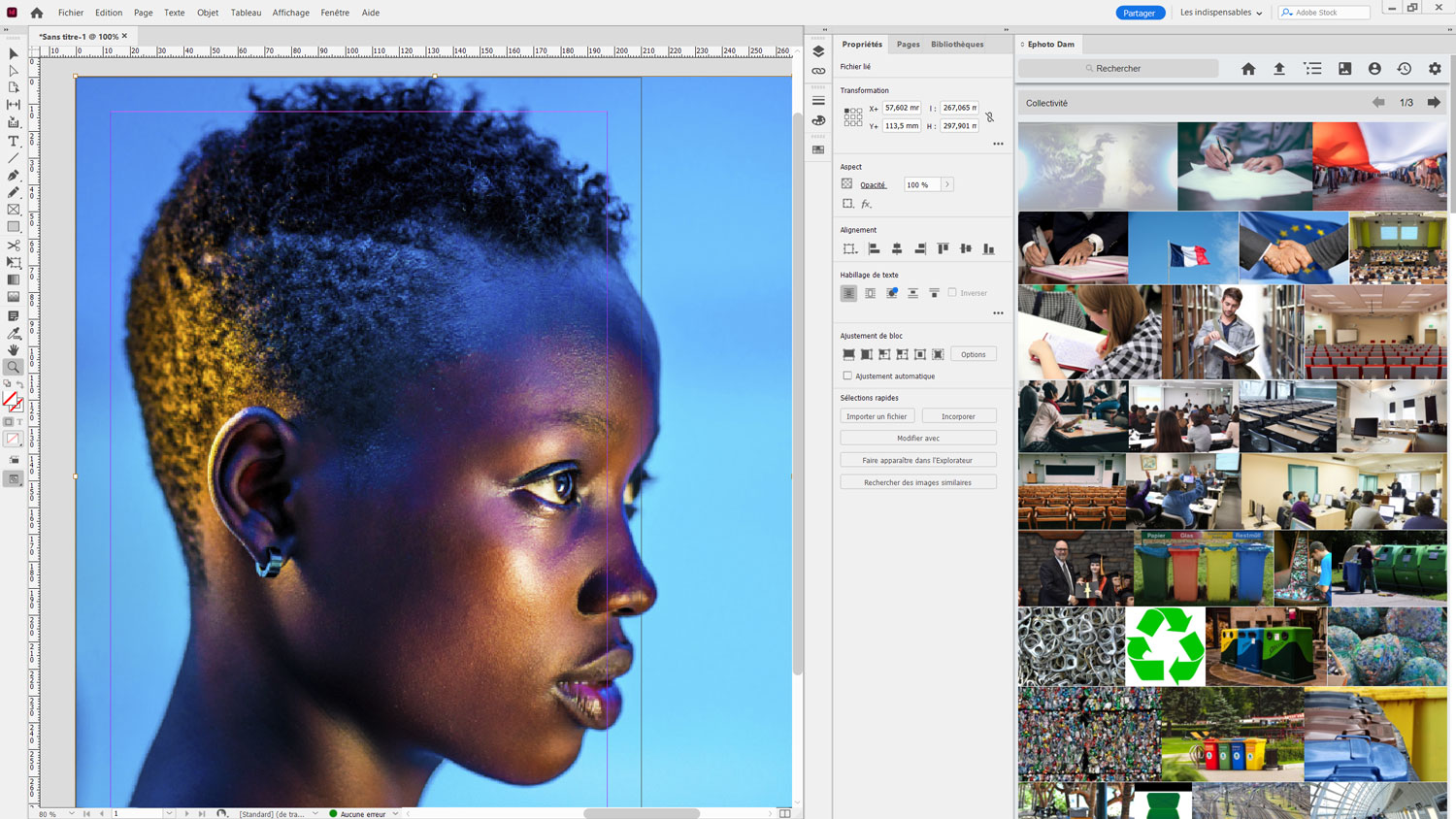Select the Gap tool
1456x819 pixels.
pos(14,105)
